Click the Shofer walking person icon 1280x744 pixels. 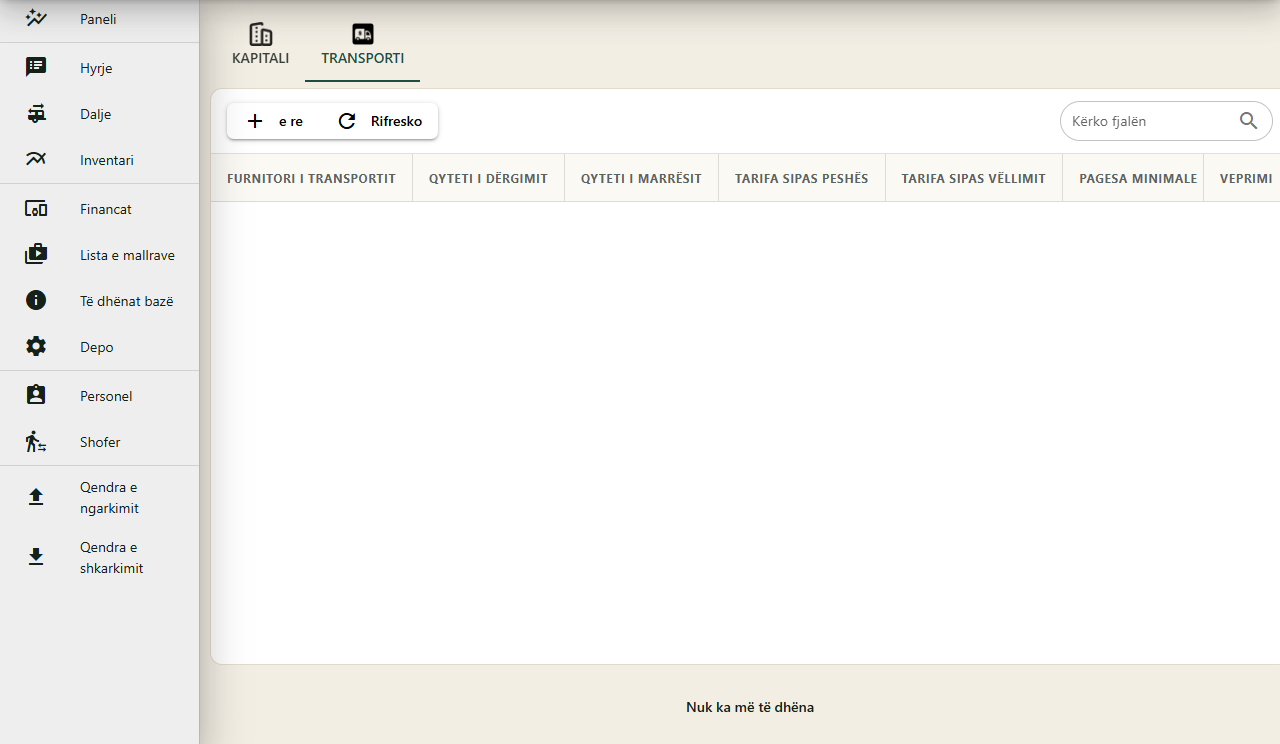[x=36, y=442]
